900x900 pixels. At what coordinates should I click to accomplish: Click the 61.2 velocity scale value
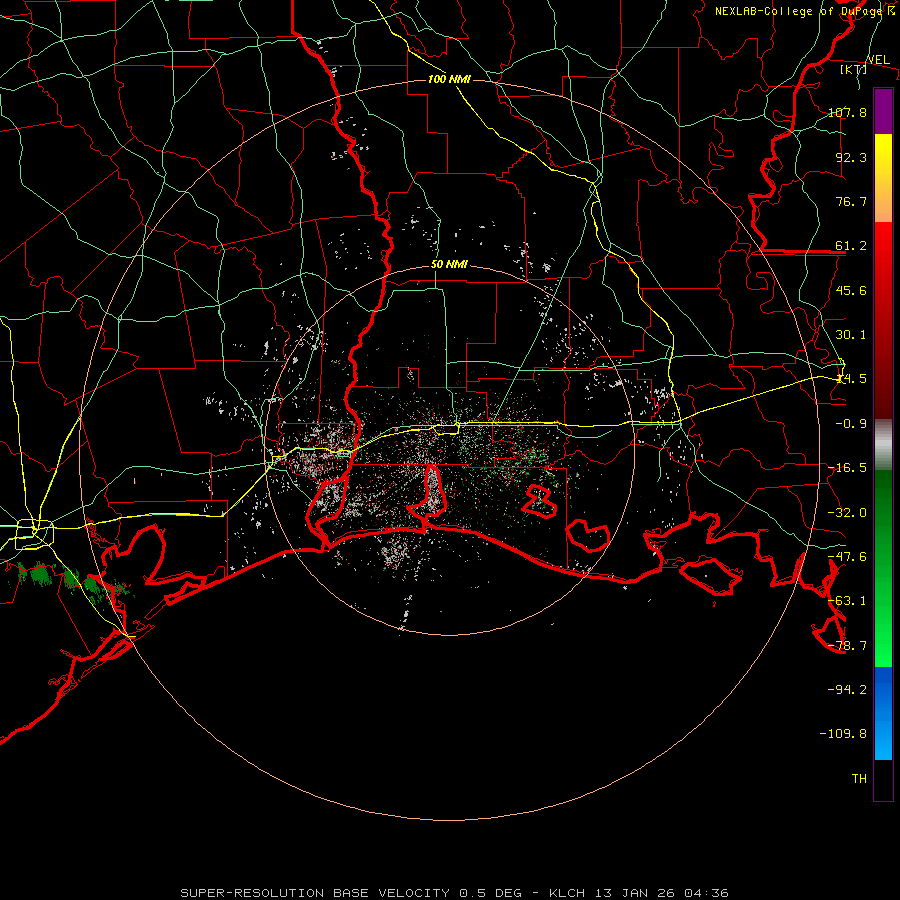tap(851, 246)
